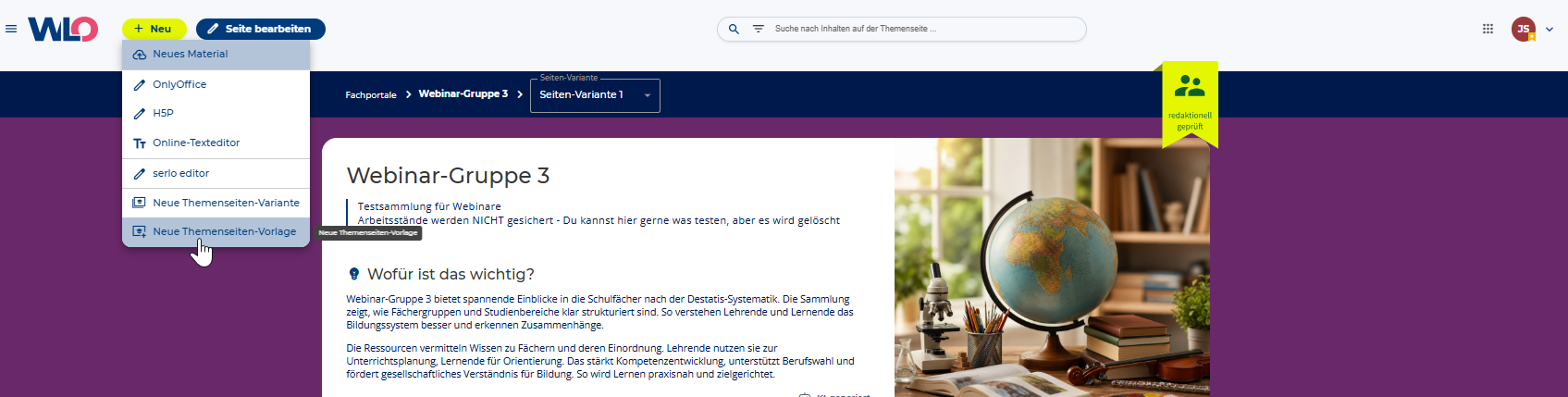1568x397 pixels.
Task: Click the text 'Testsammlung für Webinare'
Action: (429, 206)
